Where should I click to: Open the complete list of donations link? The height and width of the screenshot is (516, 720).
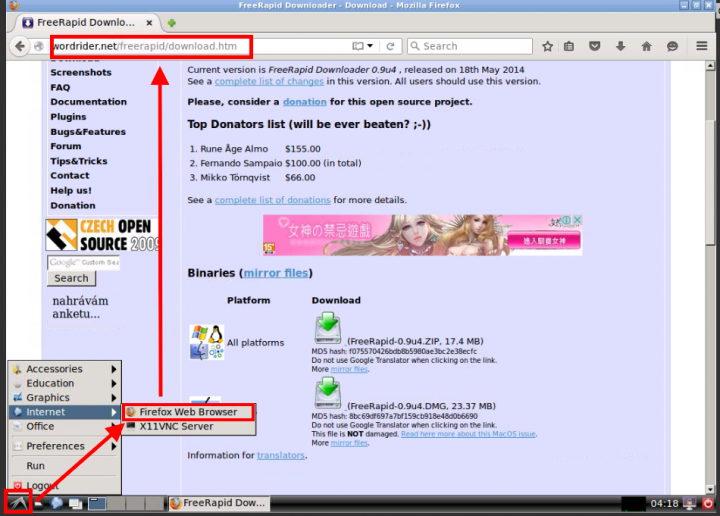[272, 200]
